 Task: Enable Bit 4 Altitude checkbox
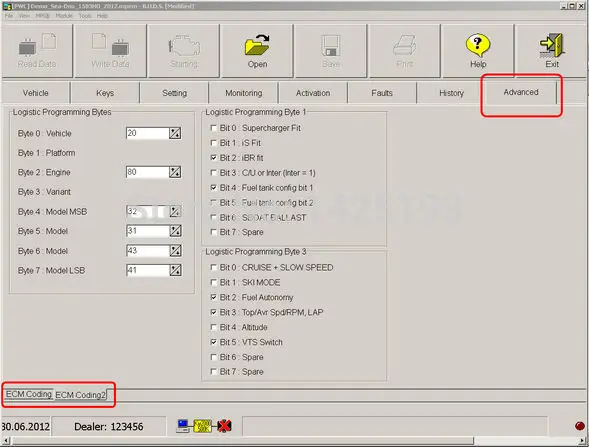point(213,327)
